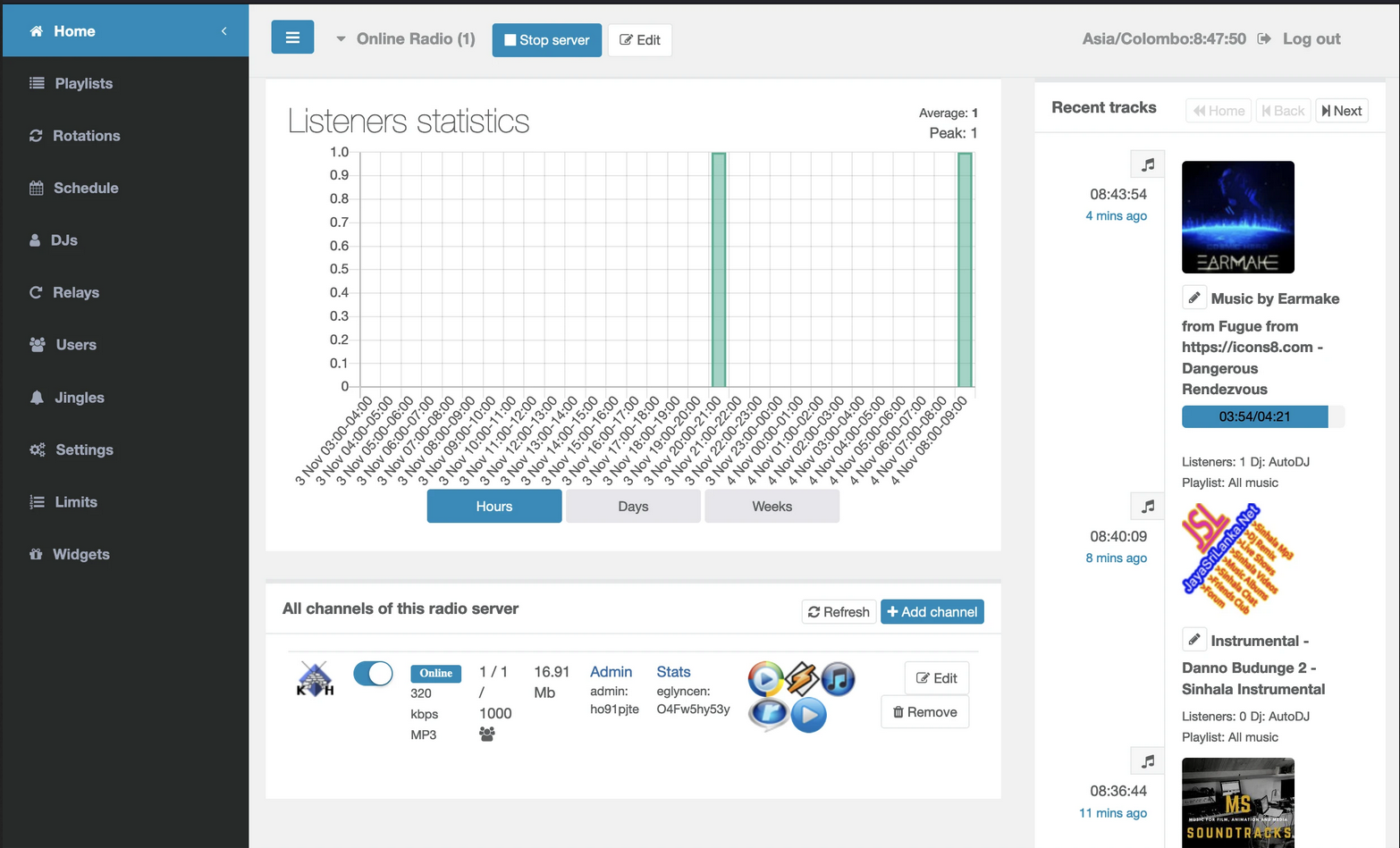Open stream in Winamp player

pos(802,679)
